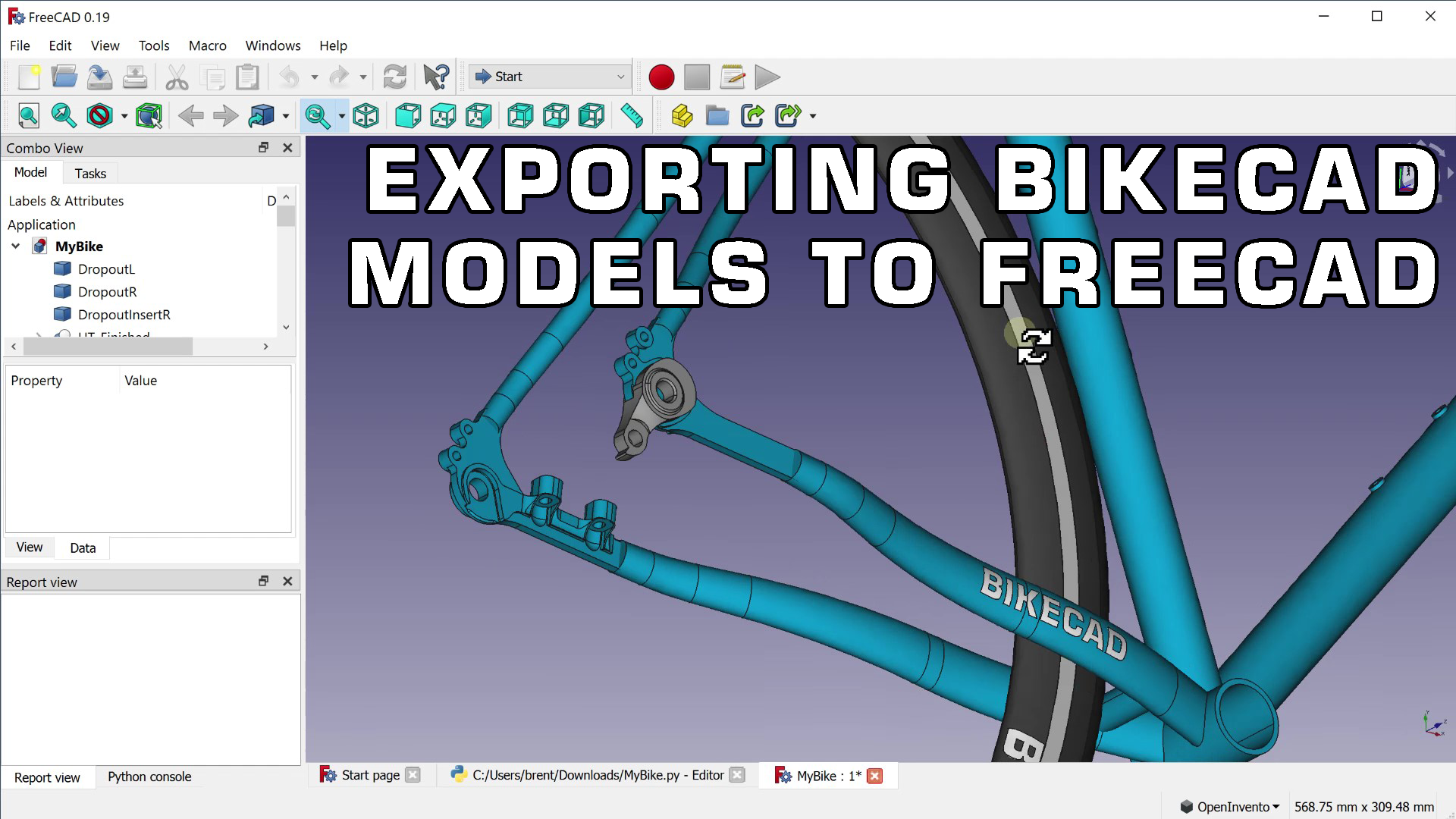Click the Sync view zoom icon
This screenshot has height=819, width=1456.
pos(317,116)
